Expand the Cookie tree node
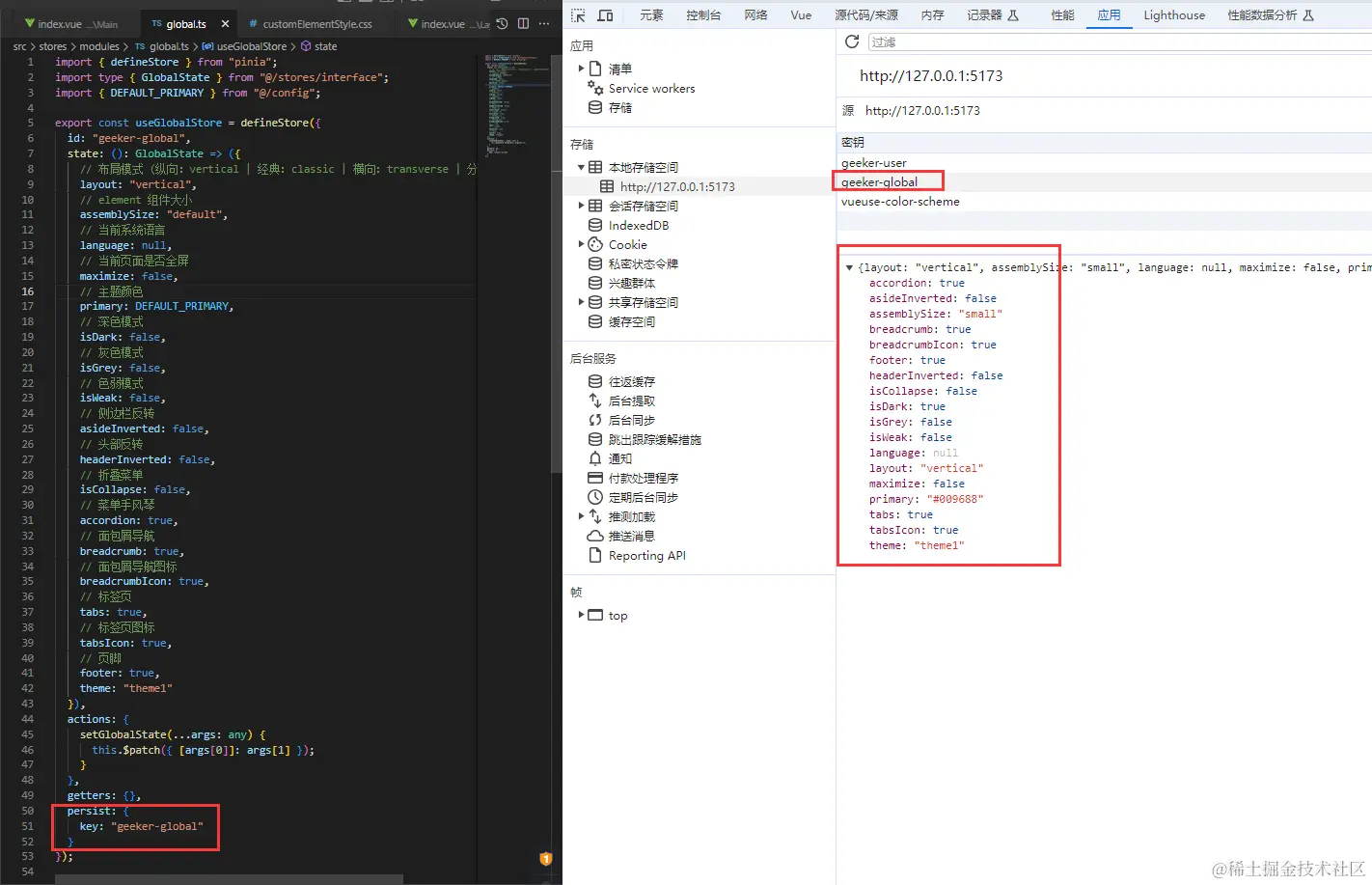Viewport: 1372px width, 885px height. pyautogui.click(x=581, y=244)
